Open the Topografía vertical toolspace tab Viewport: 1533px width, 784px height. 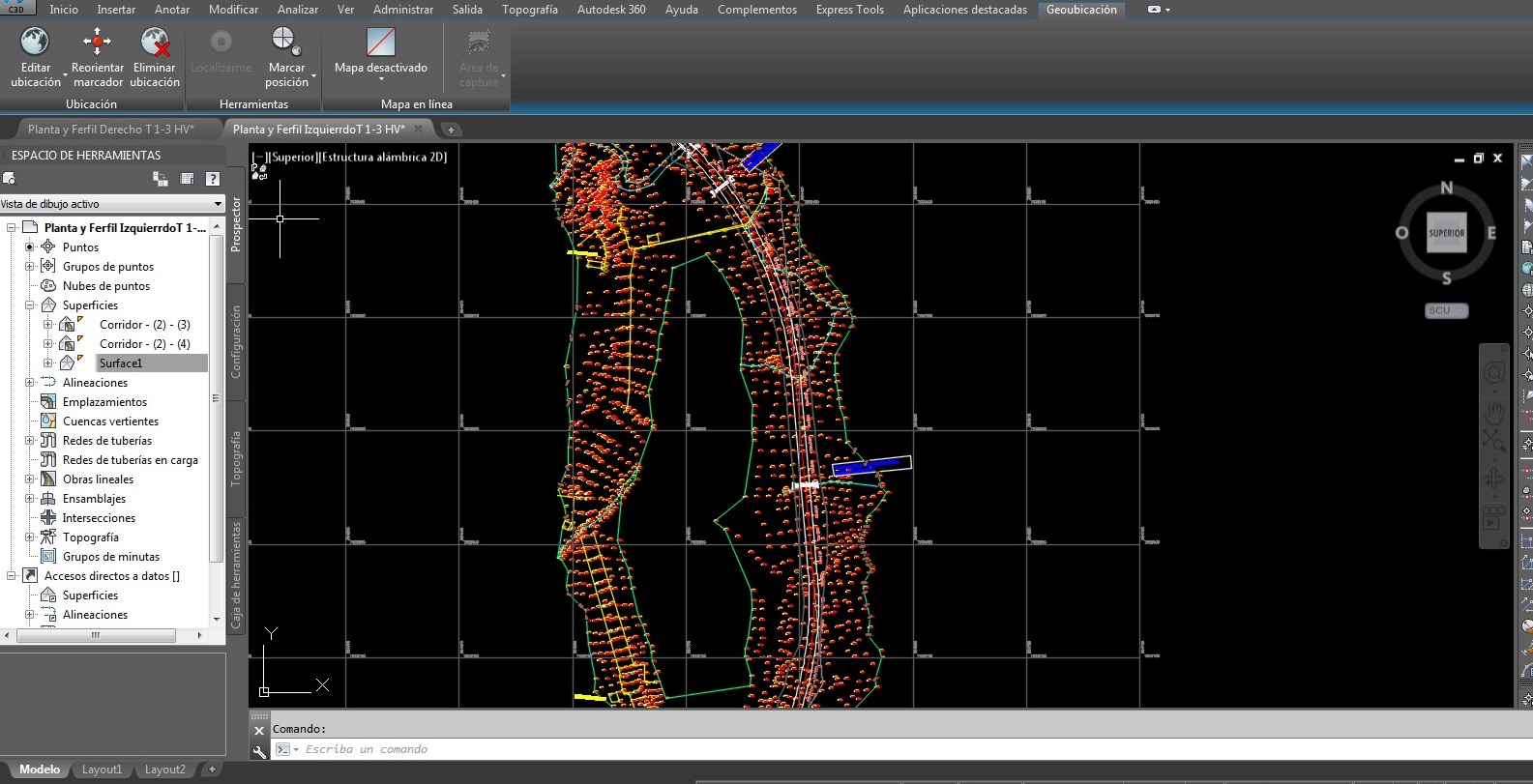point(236,458)
